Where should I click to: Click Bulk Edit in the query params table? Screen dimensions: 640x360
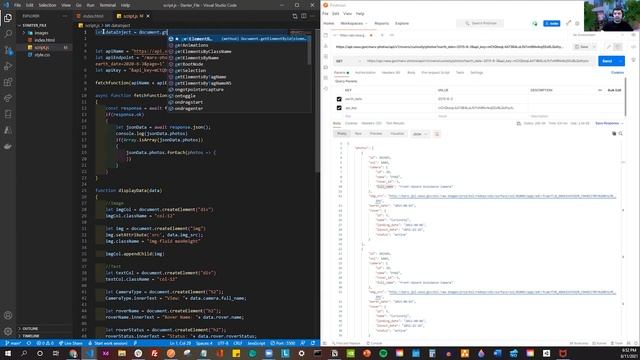(x=614, y=90)
